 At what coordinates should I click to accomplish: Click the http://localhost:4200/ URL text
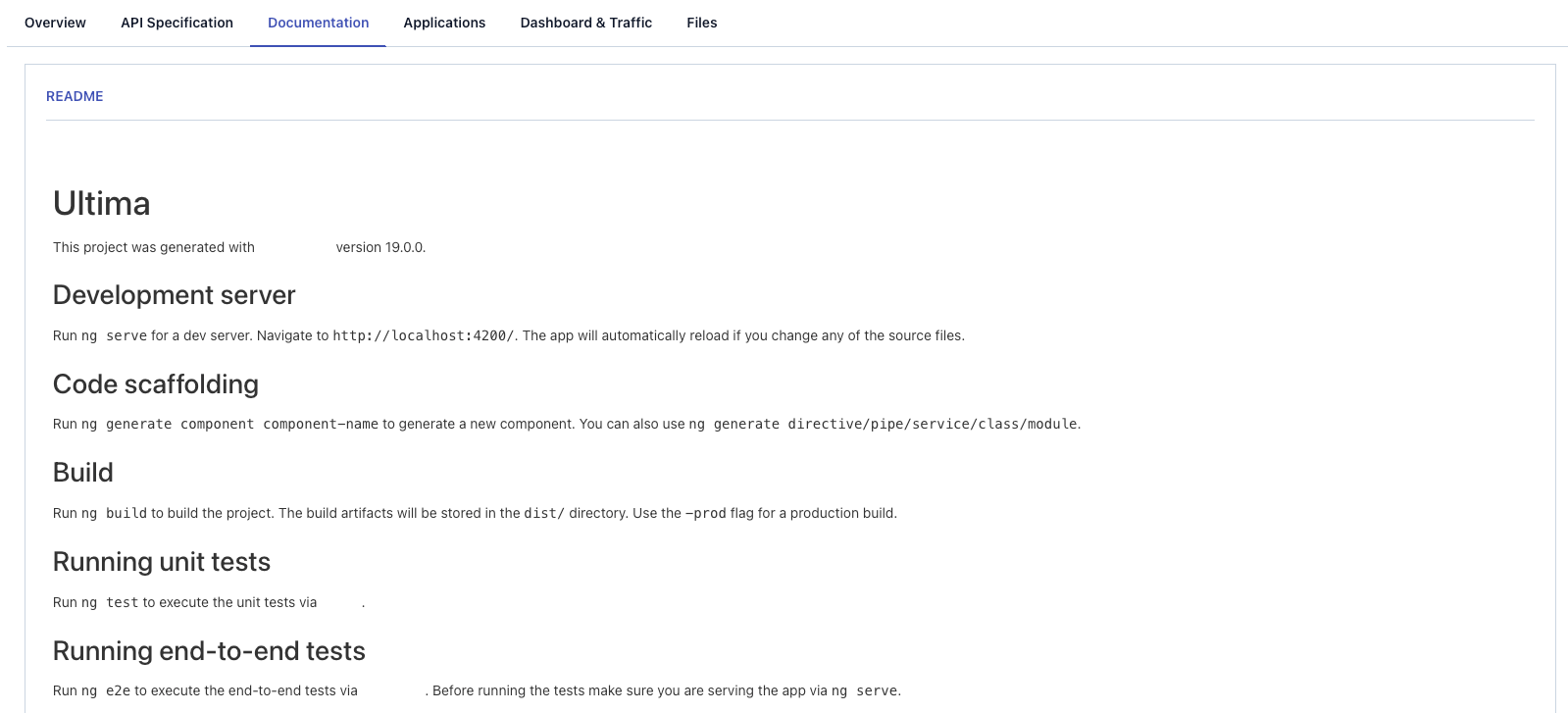423,335
